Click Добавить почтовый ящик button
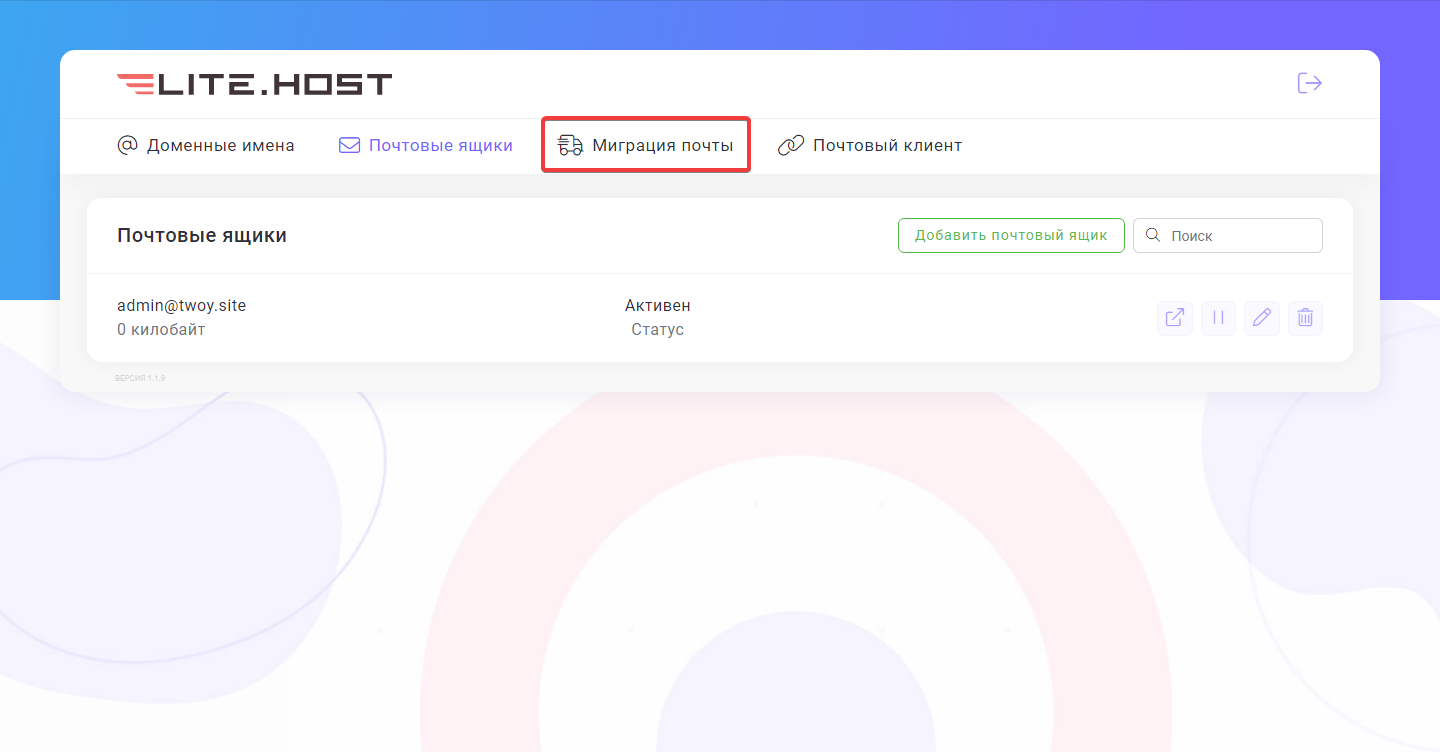The height and width of the screenshot is (752, 1440). (x=1011, y=236)
